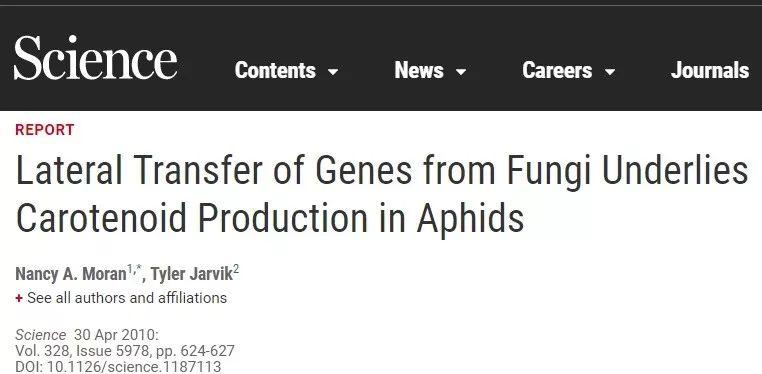Click the article title heading
The image size is (762, 374).
click(381, 194)
